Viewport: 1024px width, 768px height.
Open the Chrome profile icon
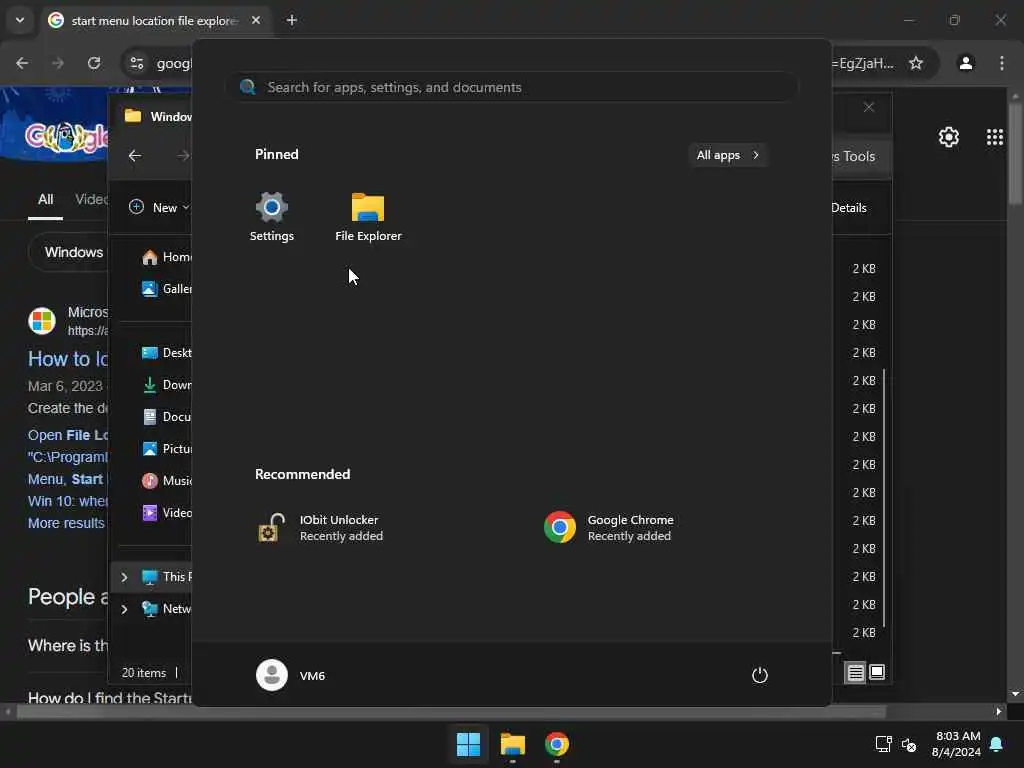pos(966,63)
